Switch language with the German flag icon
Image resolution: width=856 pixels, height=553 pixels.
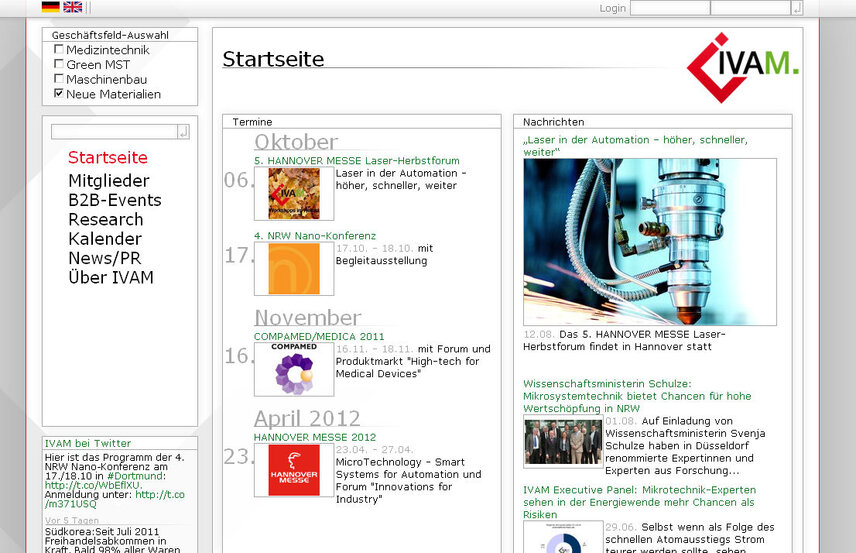[x=50, y=7]
